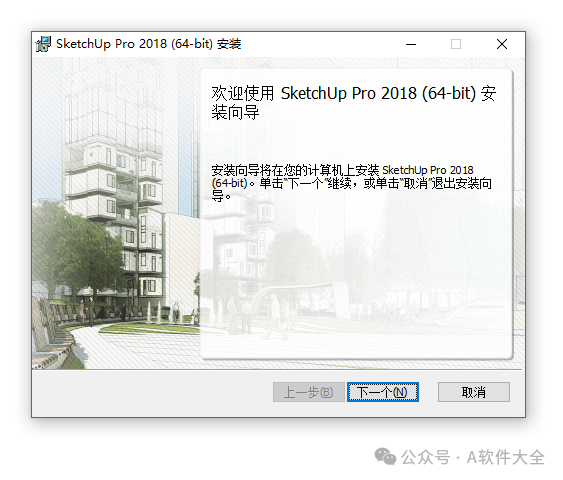Image resolution: width=563 pixels, height=480 pixels.
Task: Click the disabled 上一步(B) button
Action: click(x=308, y=392)
